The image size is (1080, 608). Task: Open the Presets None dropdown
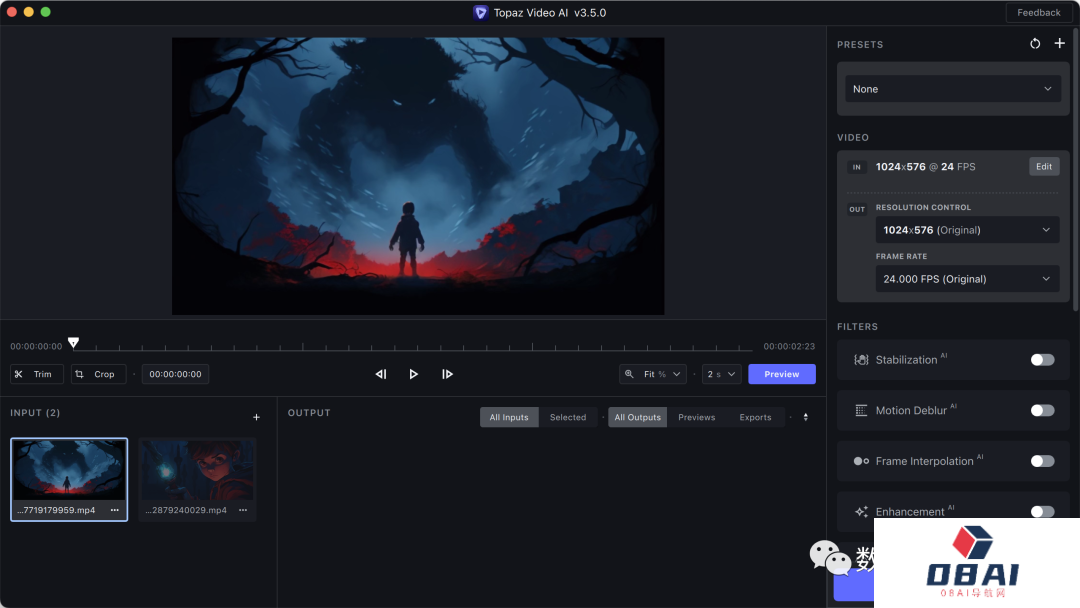tap(952, 89)
